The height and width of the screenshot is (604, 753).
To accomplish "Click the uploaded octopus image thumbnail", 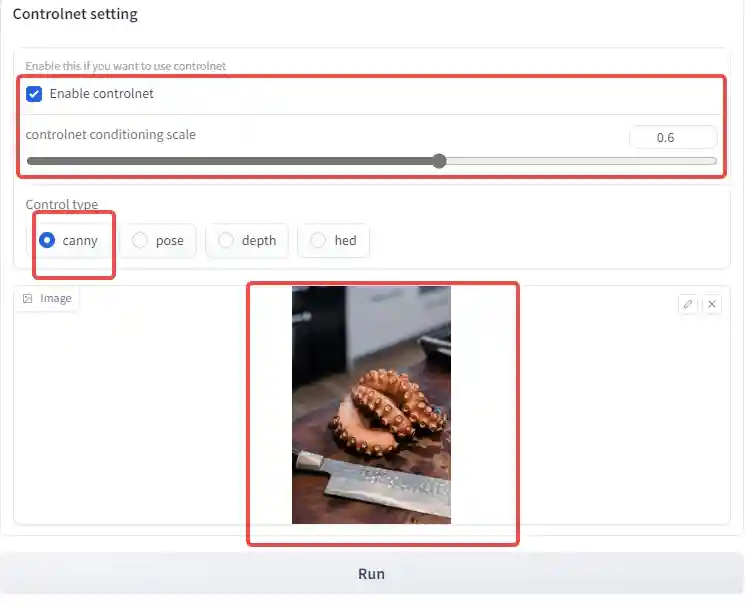I will [371, 405].
